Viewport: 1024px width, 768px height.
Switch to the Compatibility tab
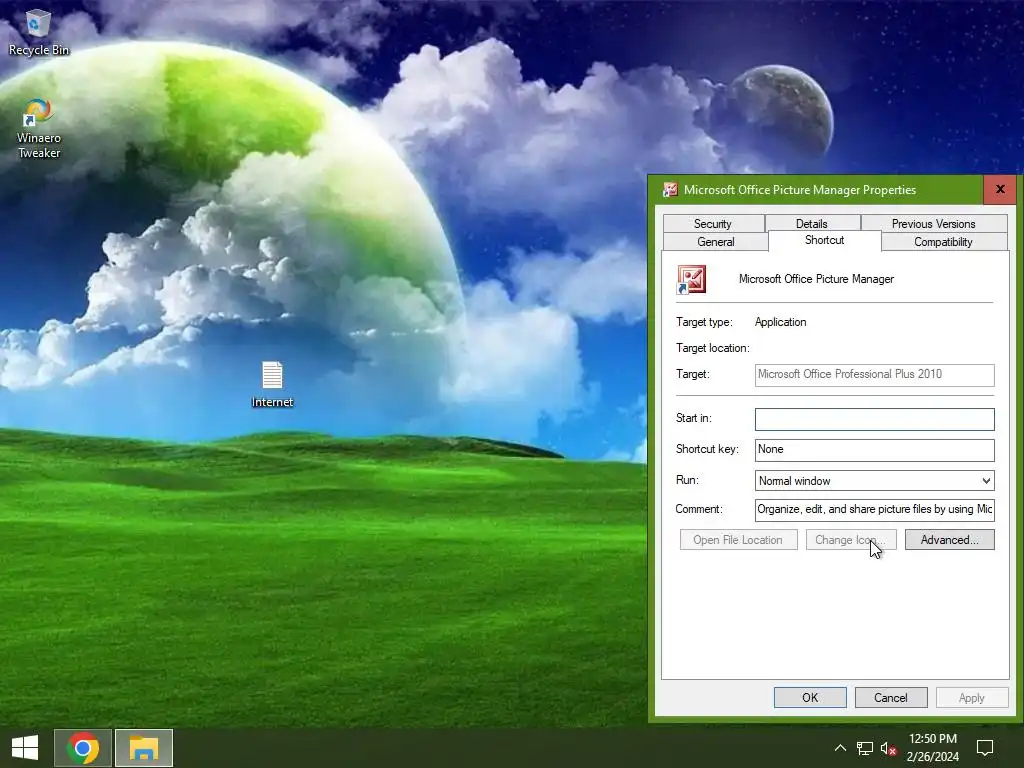[944, 242]
